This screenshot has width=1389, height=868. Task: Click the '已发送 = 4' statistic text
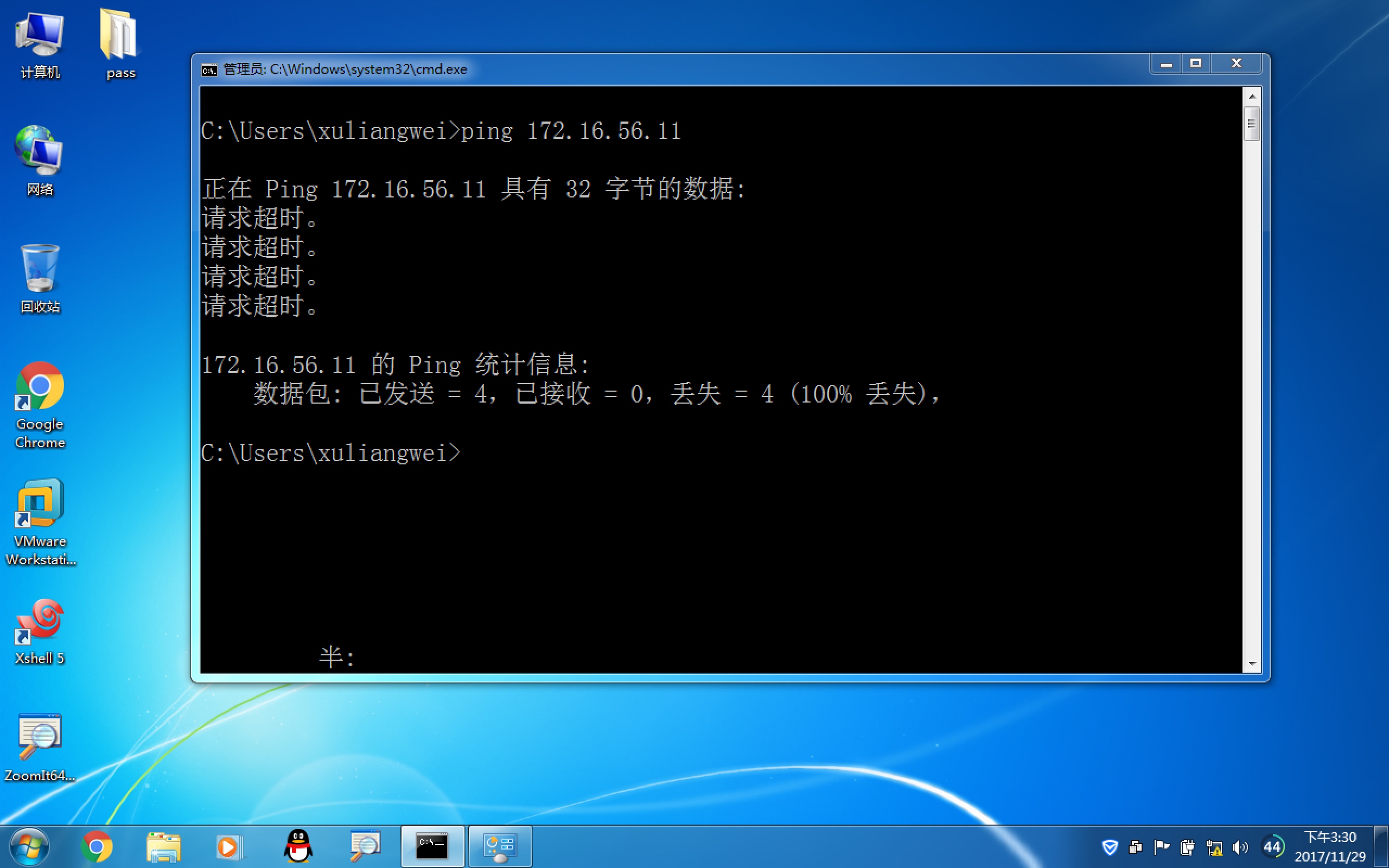423,394
